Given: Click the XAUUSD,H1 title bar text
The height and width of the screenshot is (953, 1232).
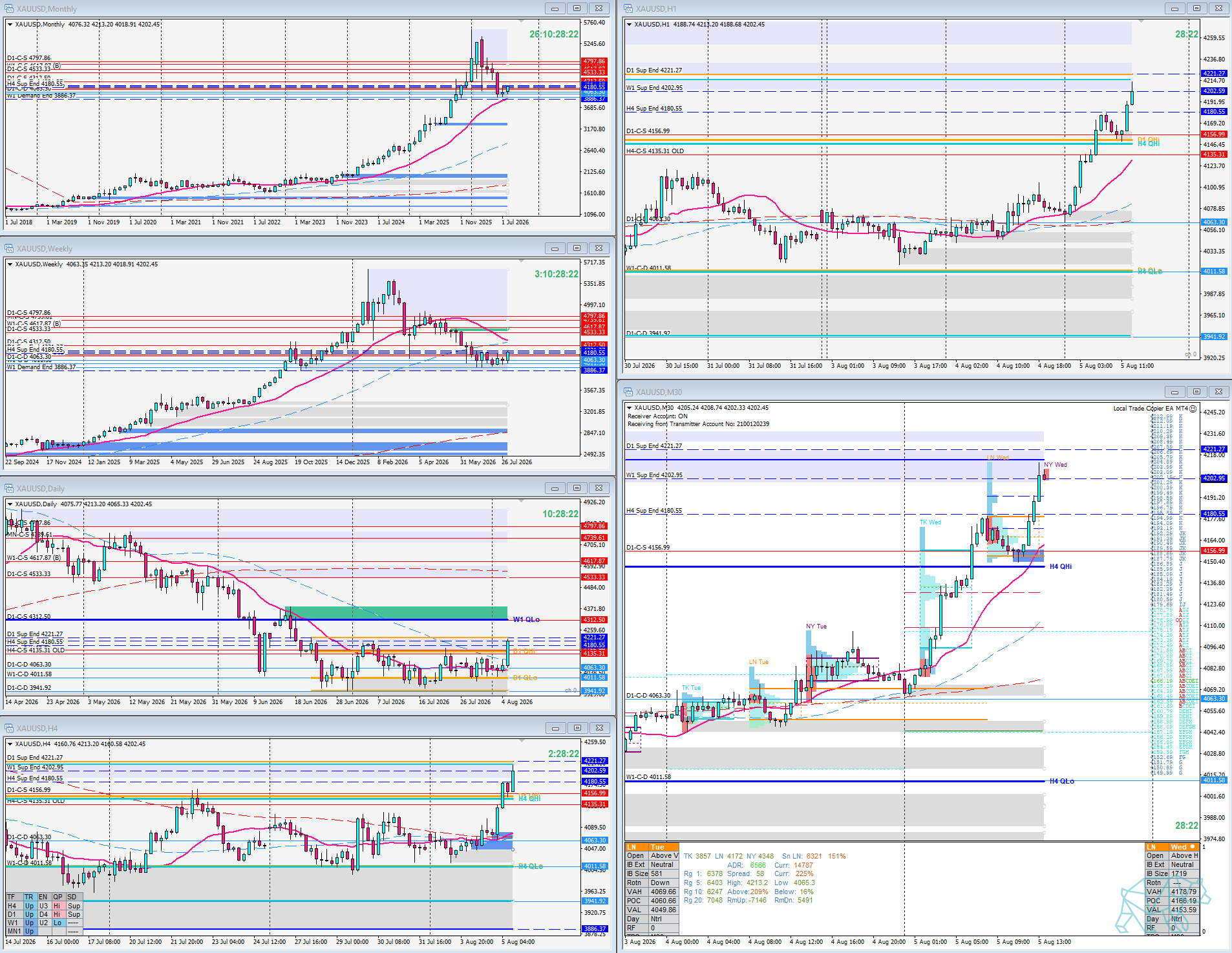Looking at the screenshot, I should 656,9.
